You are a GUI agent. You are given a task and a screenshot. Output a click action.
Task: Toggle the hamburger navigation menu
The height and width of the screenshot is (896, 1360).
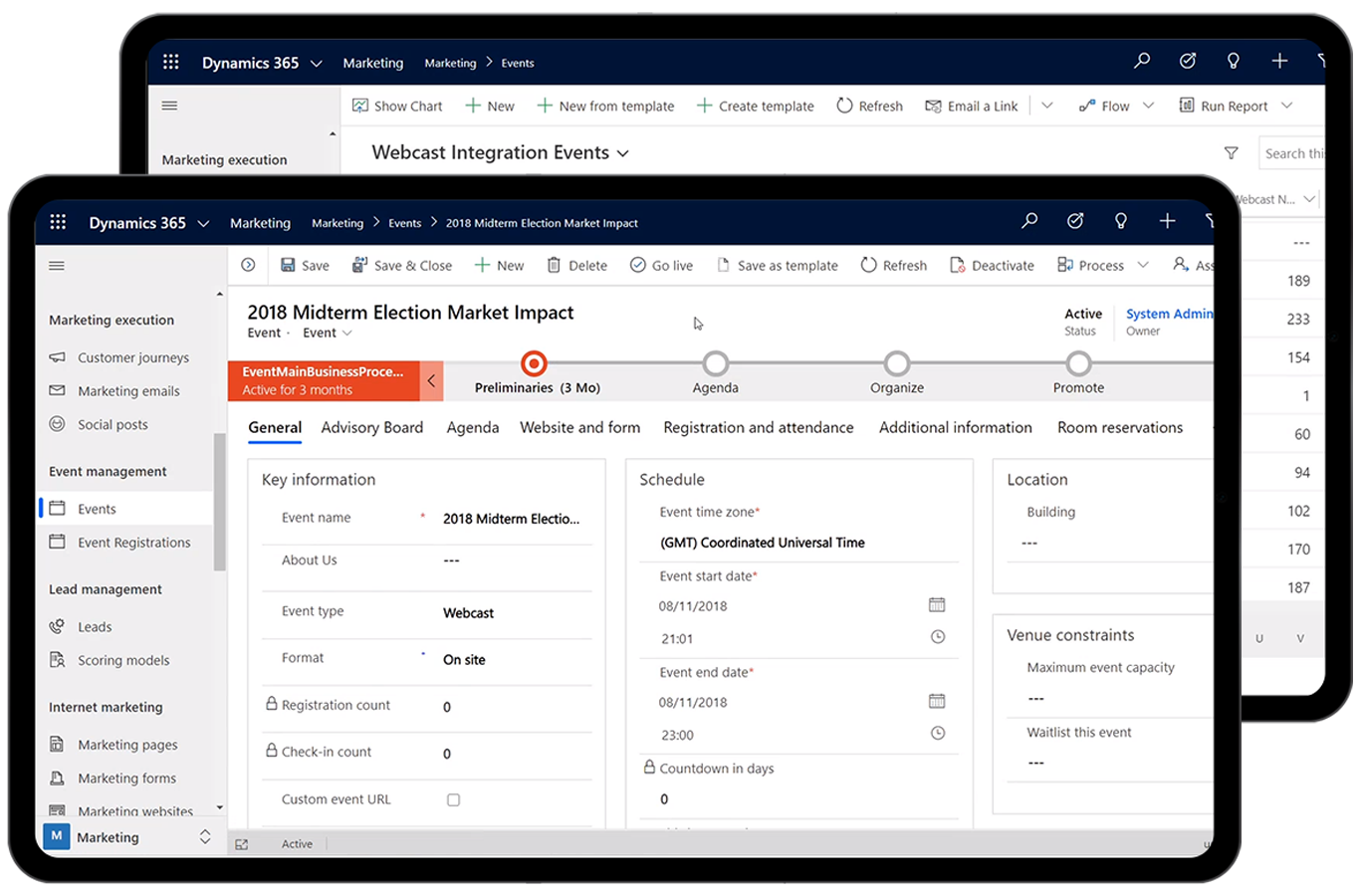tap(57, 266)
